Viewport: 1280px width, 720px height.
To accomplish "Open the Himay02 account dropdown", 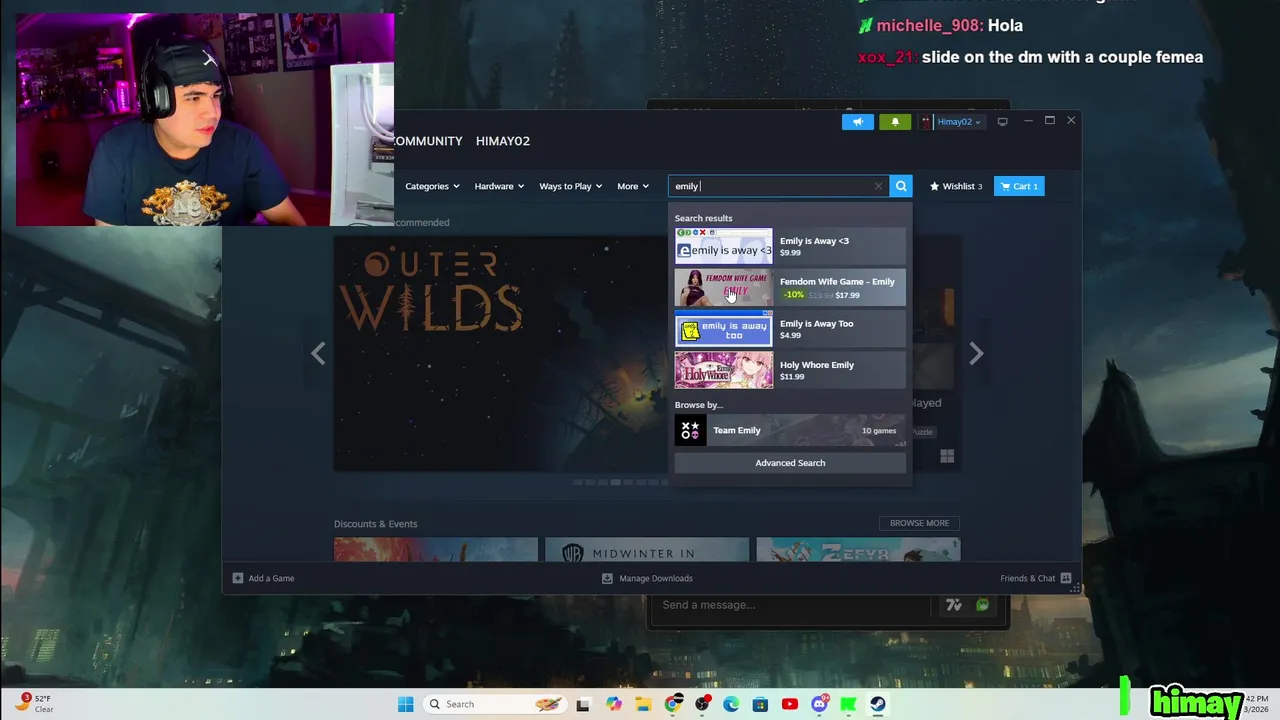I will [958, 122].
